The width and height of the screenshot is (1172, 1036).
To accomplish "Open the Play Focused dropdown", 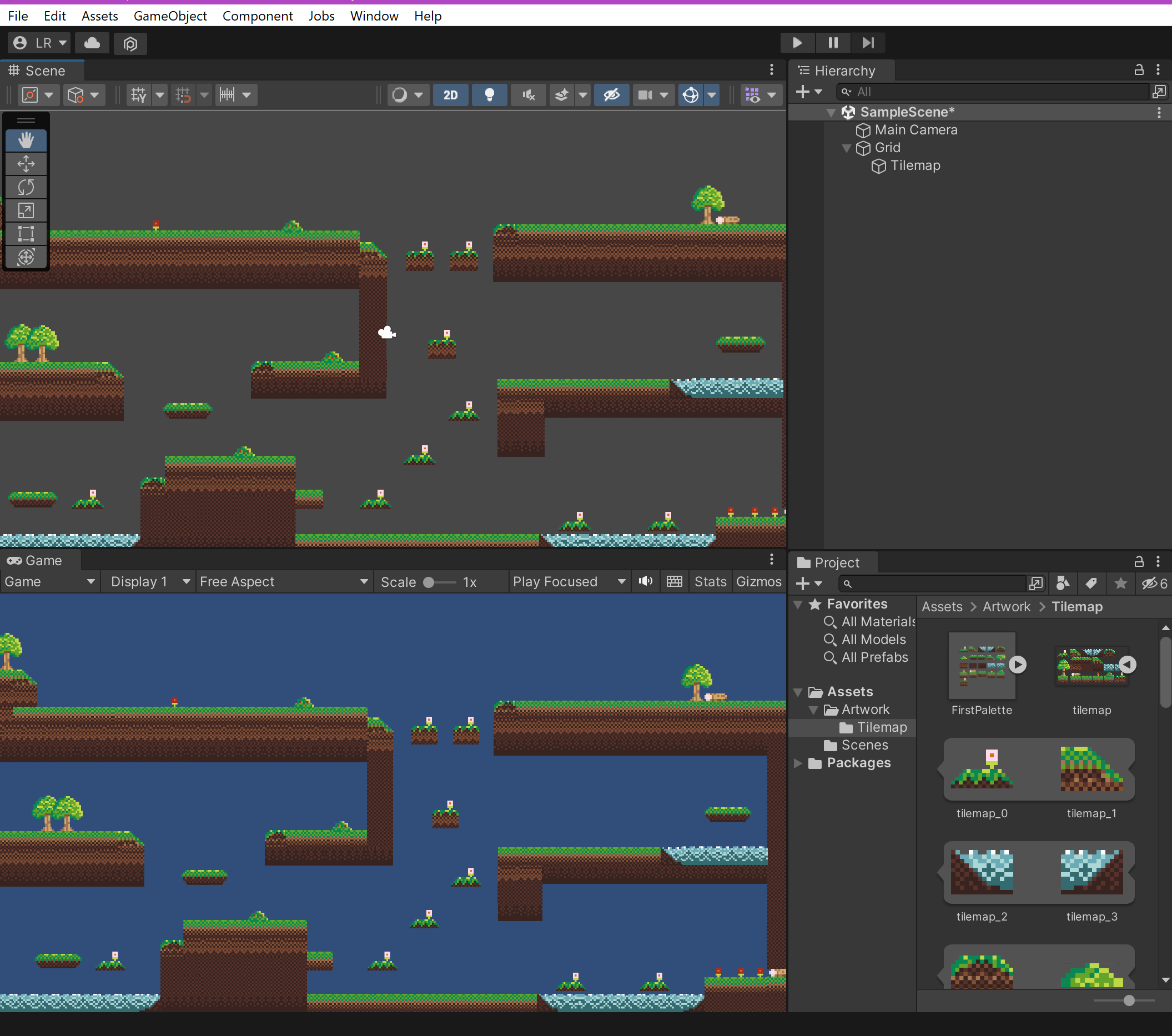I will click(x=569, y=581).
